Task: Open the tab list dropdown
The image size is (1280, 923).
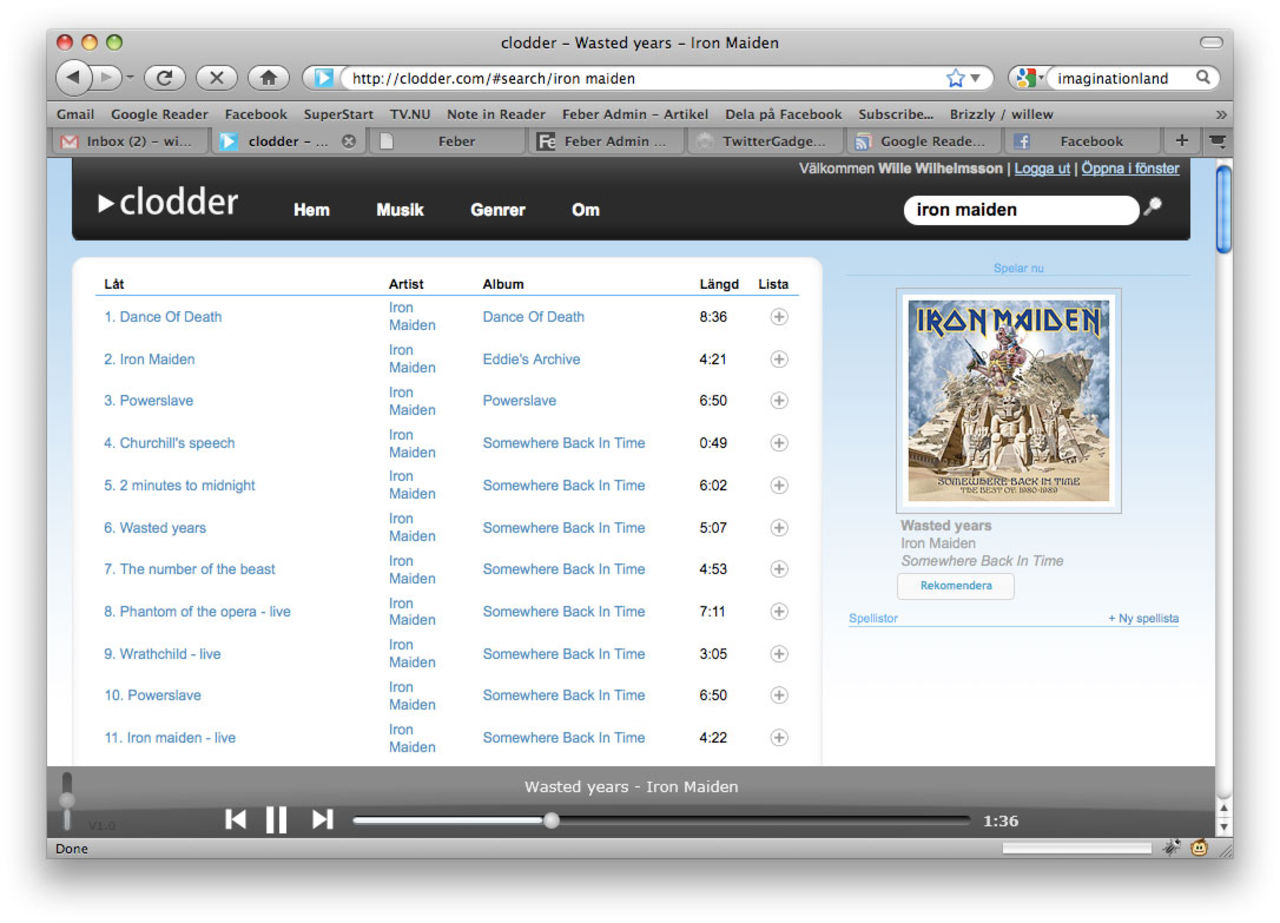Action: click(1216, 141)
